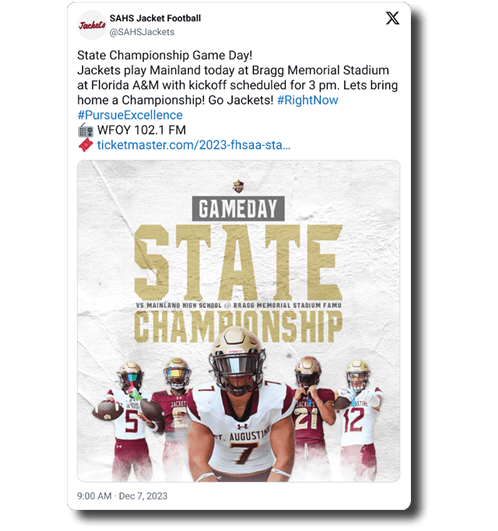The height and width of the screenshot is (531, 498).
Task: Open the @SAHSJackets handle
Action: [142, 32]
